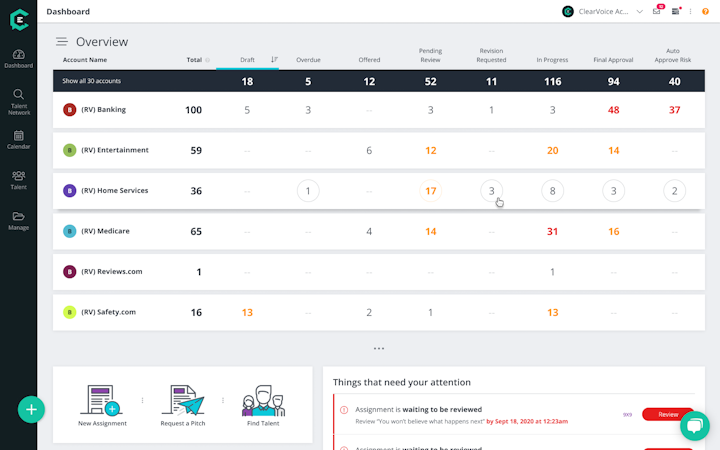This screenshot has width=720, height=450.
Task: Click the info icon beside Total
Action: [208, 60]
